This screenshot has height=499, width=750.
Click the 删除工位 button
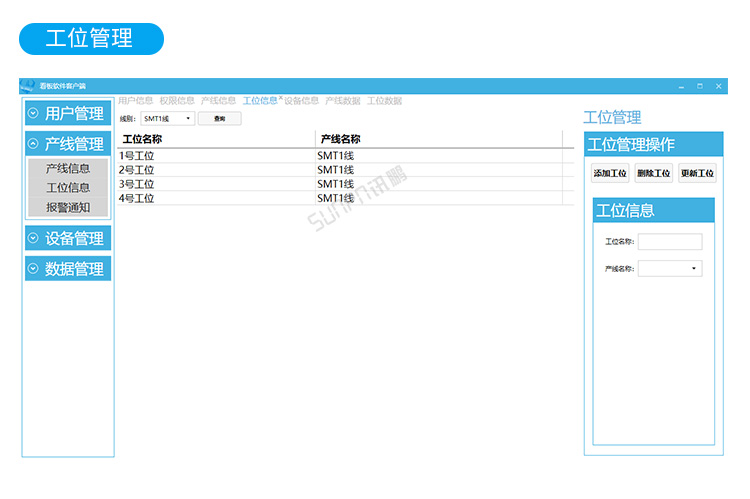(x=653, y=173)
